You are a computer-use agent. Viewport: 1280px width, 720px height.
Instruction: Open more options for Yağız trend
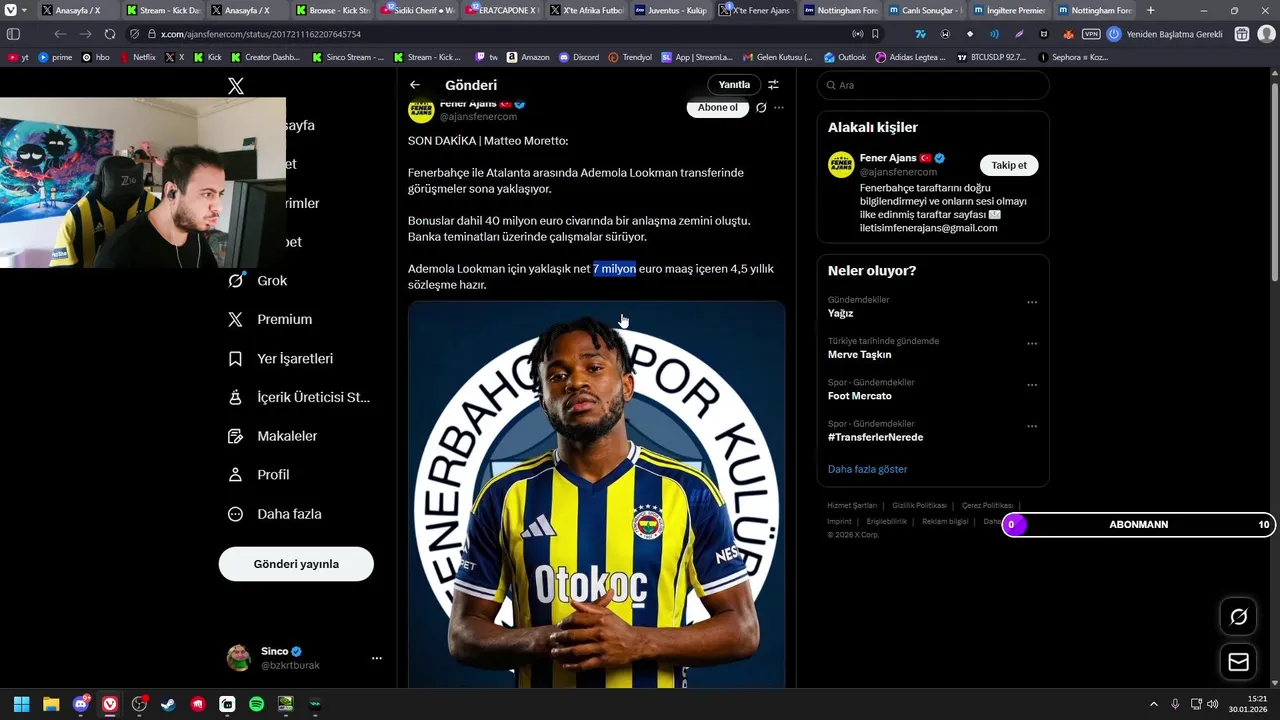point(1032,302)
